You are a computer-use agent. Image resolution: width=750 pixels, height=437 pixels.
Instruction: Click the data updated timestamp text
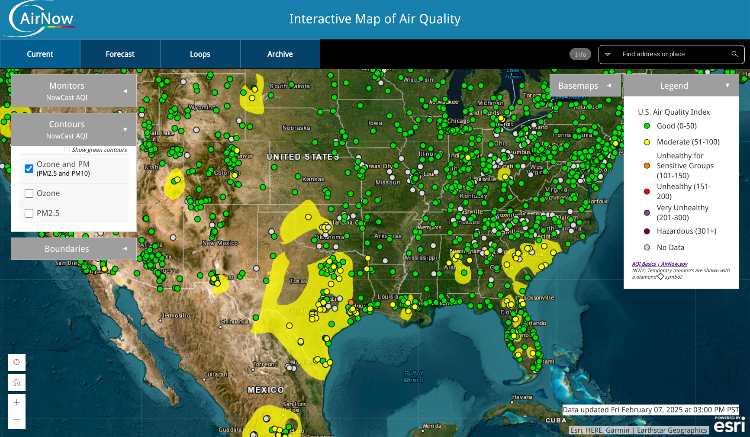[x=651, y=410]
